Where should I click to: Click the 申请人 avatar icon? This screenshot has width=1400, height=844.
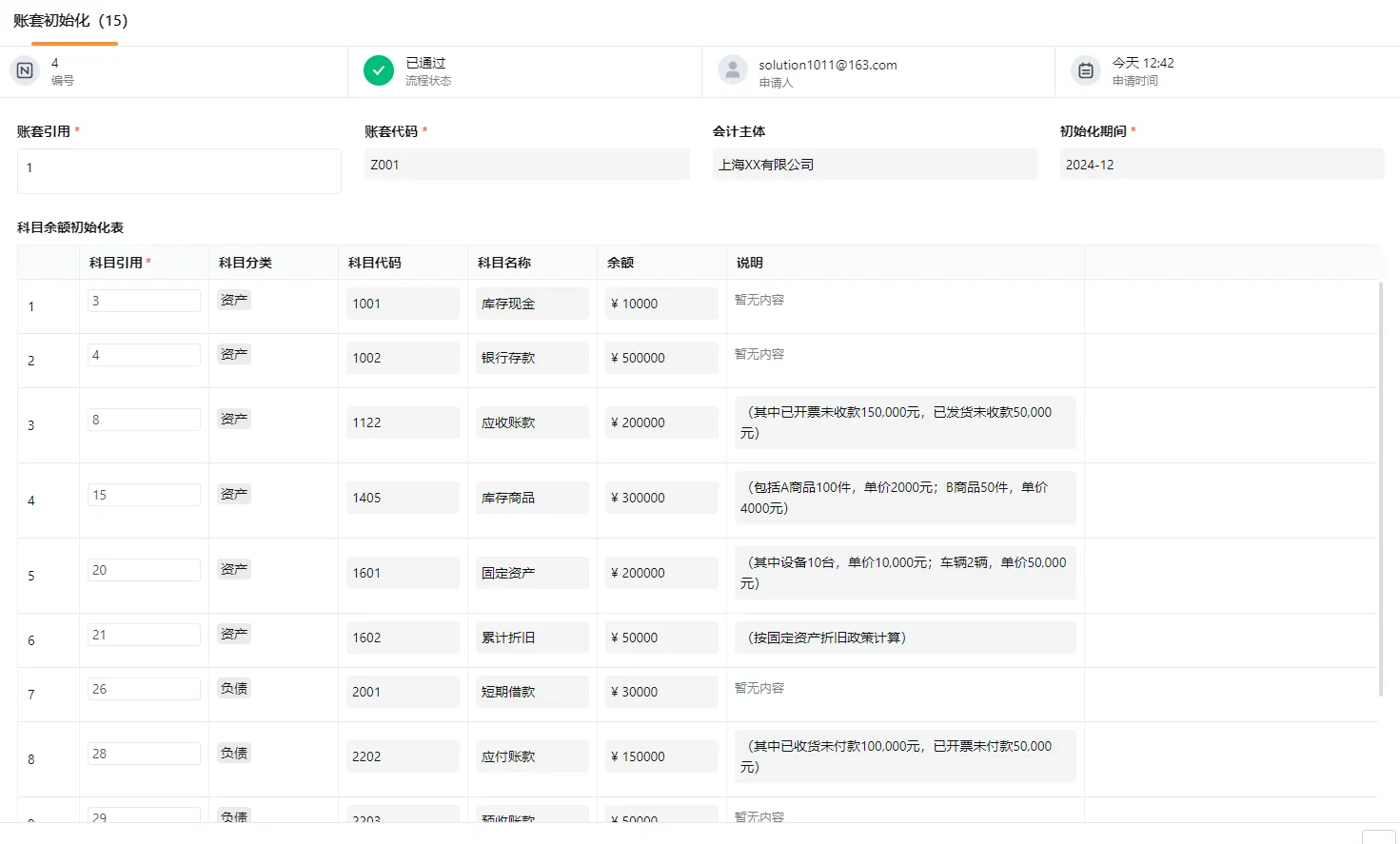[732, 69]
